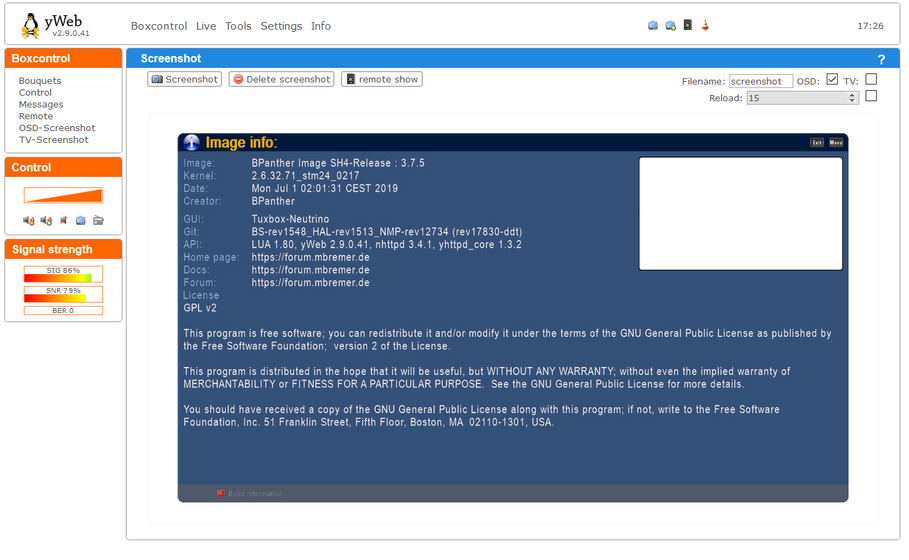
Task: Click the BER 0 bar
Action: (x=63, y=311)
